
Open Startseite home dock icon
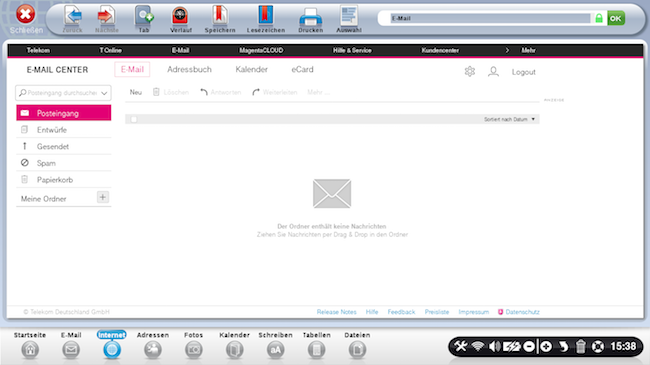[x=30, y=350]
